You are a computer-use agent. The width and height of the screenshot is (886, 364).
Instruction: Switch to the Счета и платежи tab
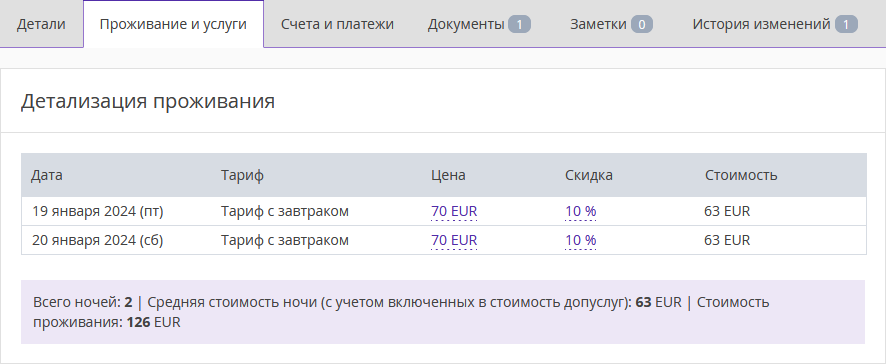pos(337,24)
